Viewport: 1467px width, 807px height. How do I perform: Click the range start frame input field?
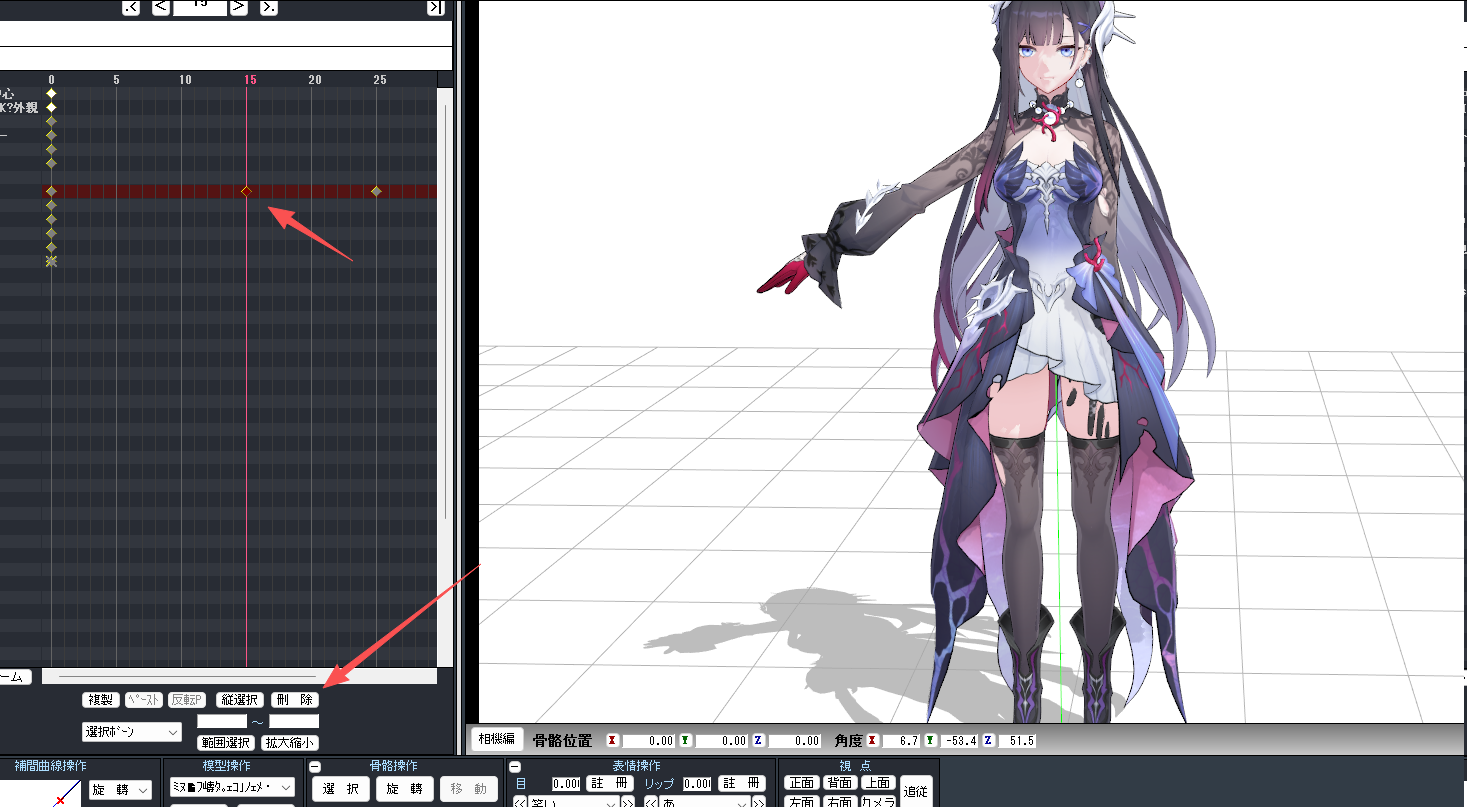tap(222, 721)
